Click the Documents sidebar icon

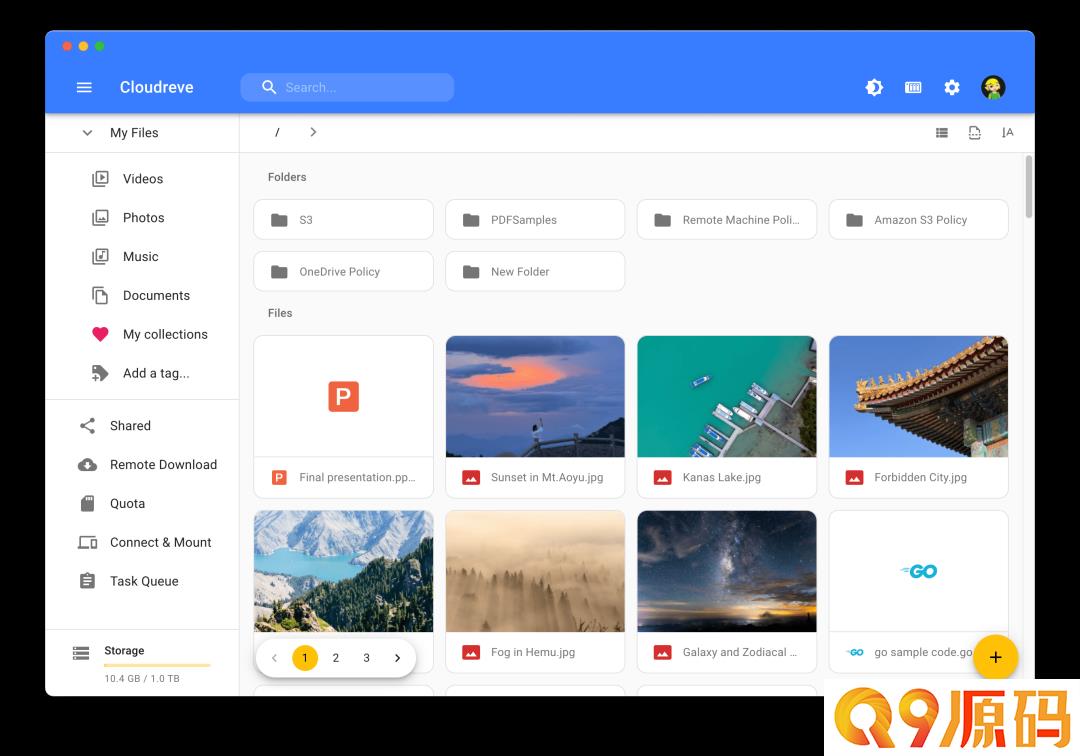[x=101, y=295]
